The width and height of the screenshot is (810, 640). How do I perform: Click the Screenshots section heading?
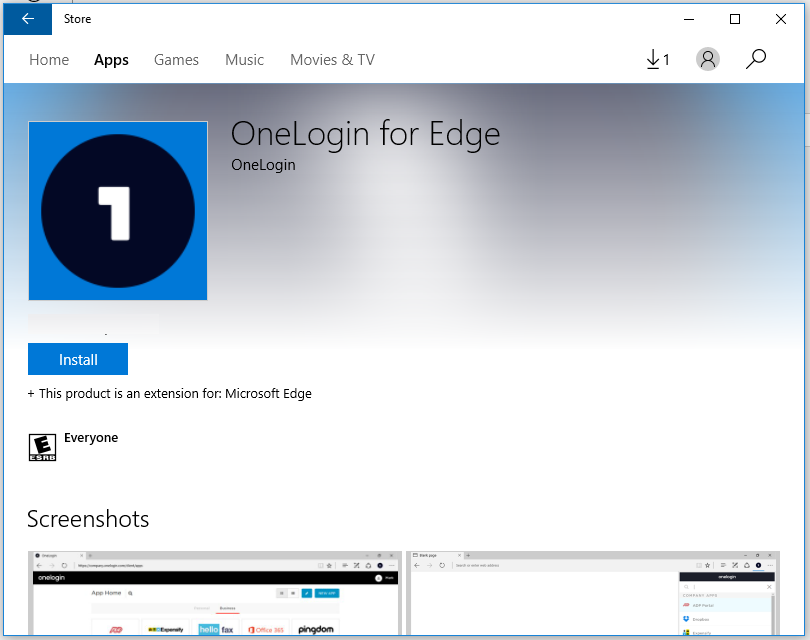88,519
